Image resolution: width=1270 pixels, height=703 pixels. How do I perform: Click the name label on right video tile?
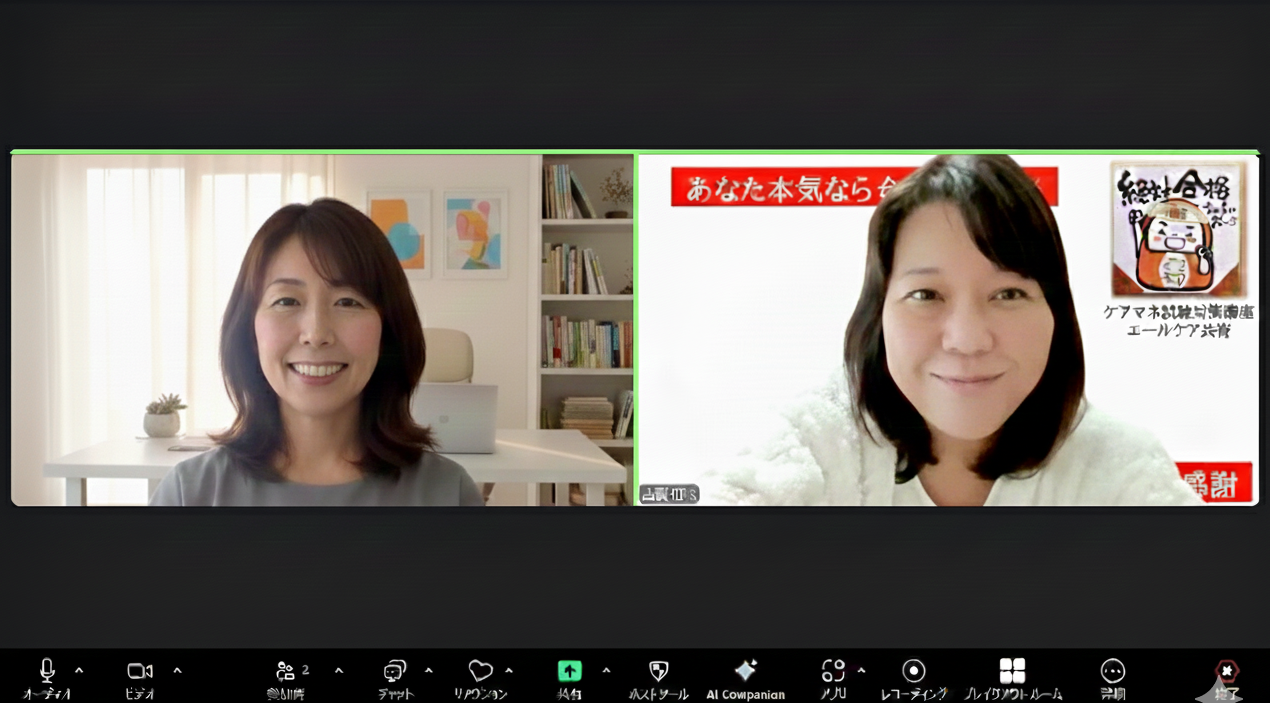click(668, 494)
